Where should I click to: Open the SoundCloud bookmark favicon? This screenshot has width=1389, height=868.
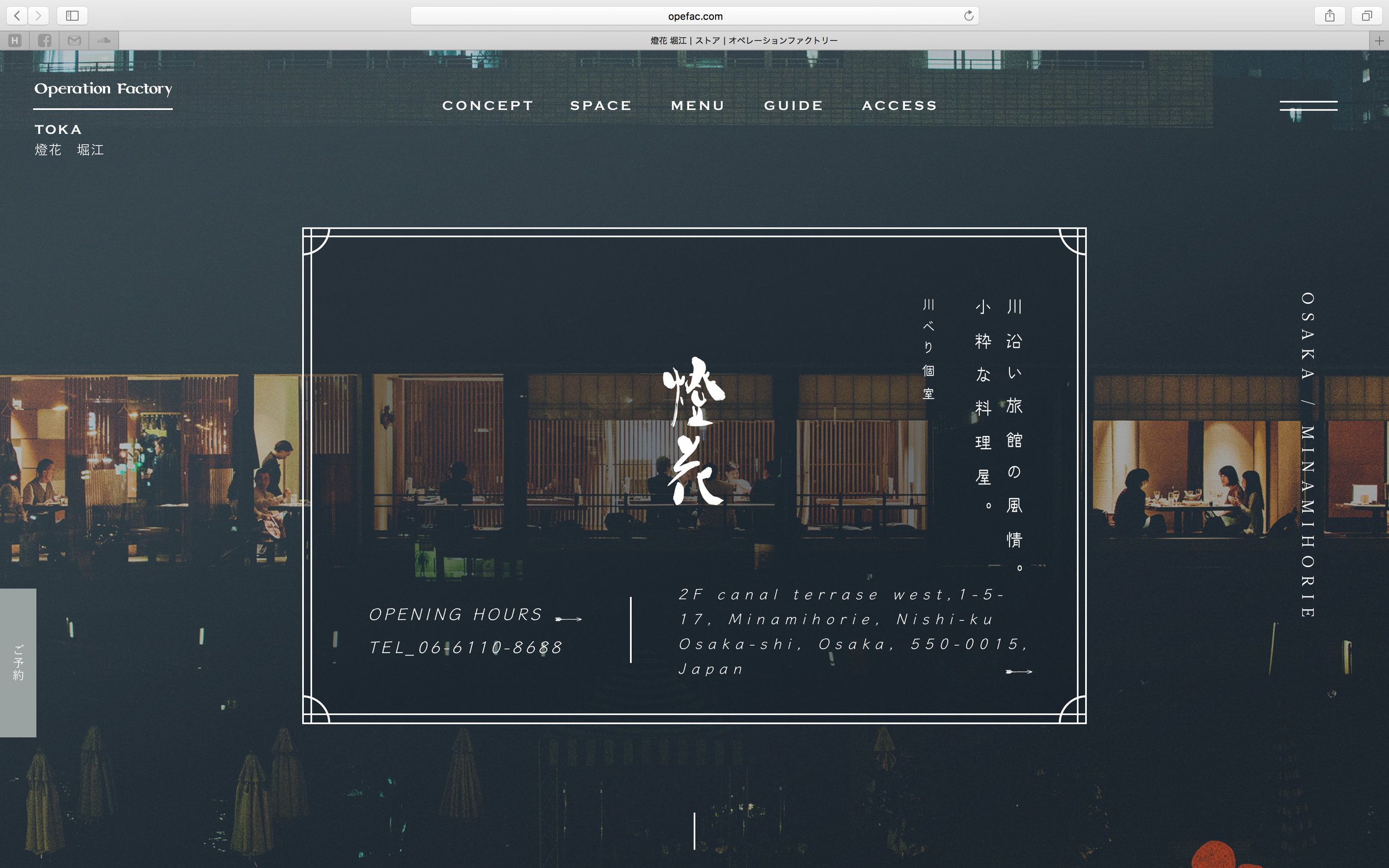coord(104,40)
